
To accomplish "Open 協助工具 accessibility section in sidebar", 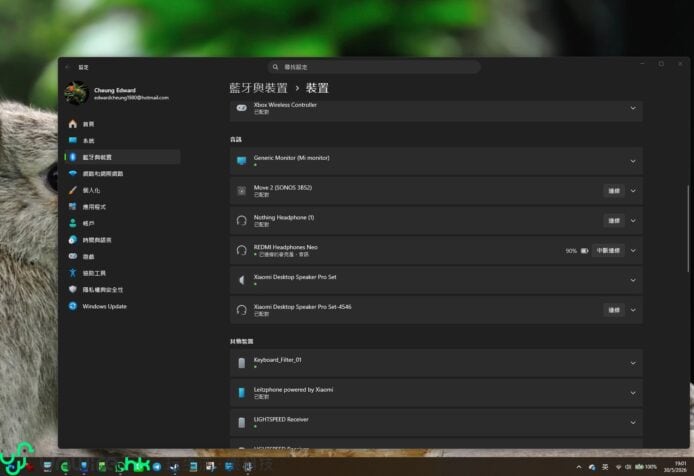I will pos(122,273).
